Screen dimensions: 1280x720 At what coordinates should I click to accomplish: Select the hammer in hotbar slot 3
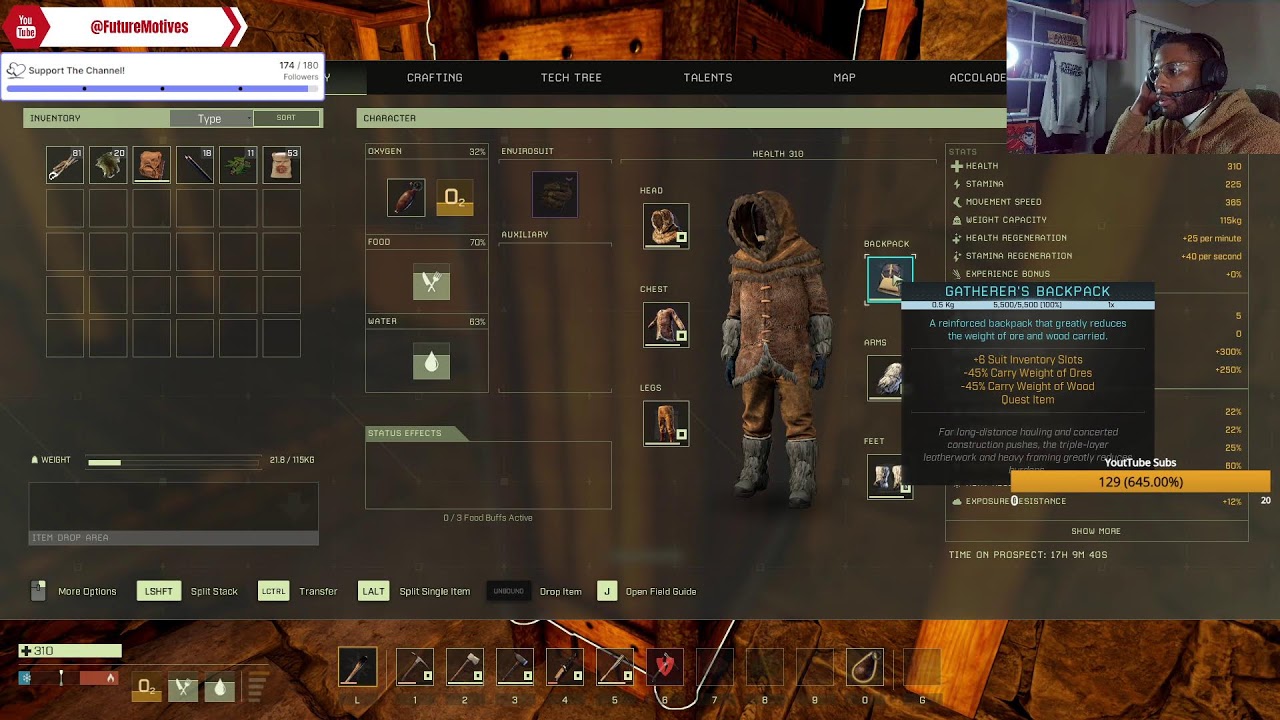coord(514,668)
